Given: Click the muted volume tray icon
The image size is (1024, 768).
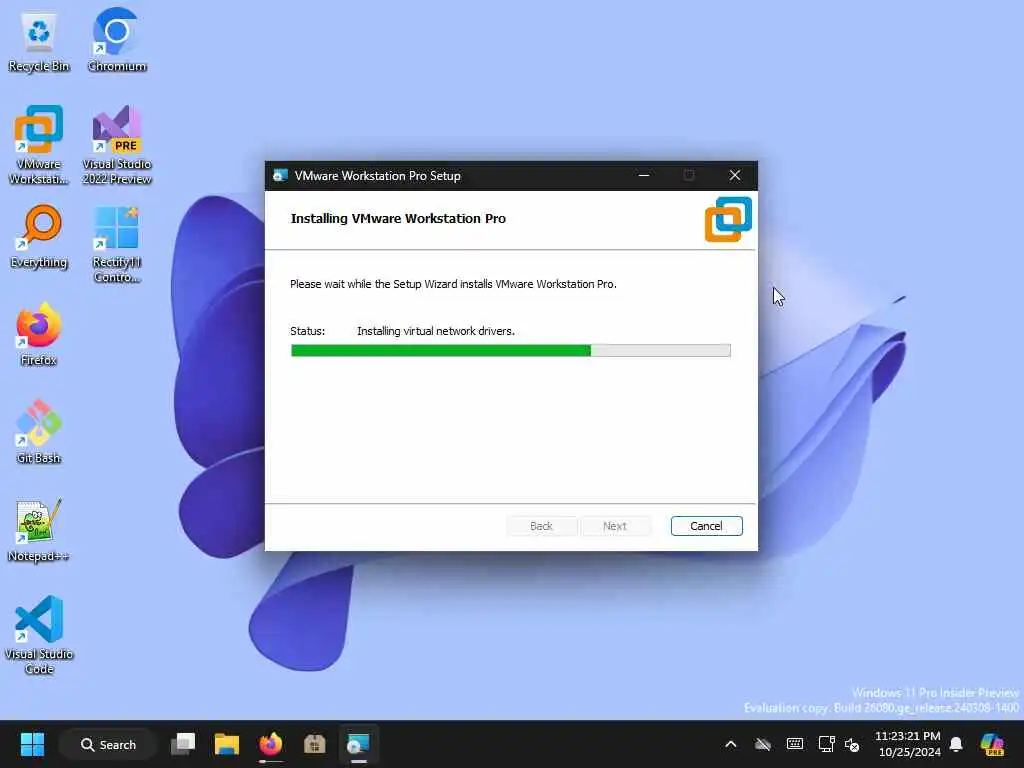Looking at the screenshot, I should [x=852, y=744].
